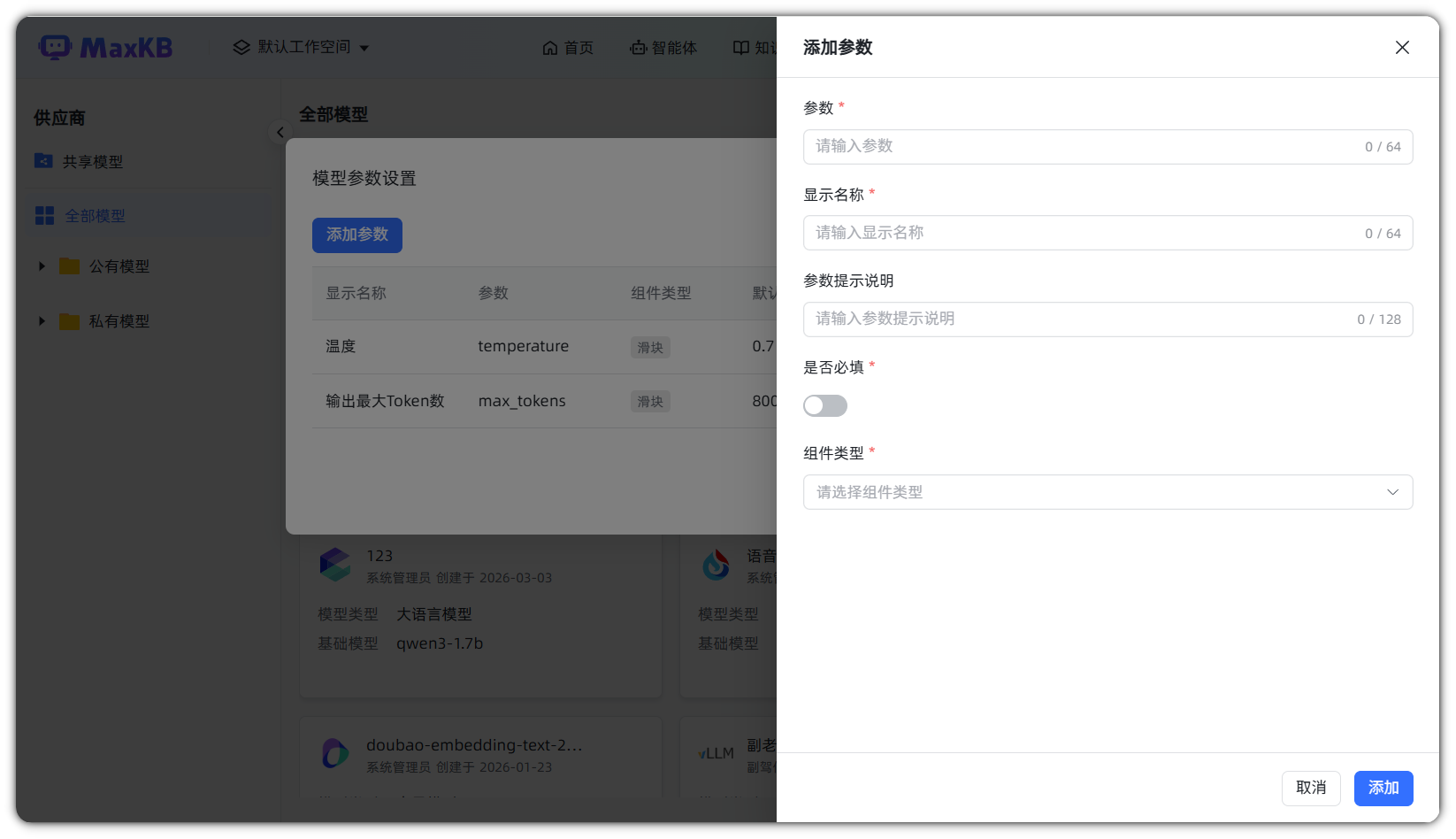Click the 显示名称 column header
The width and height of the screenshot is (1456, 839).
click(x=356, y=293)
